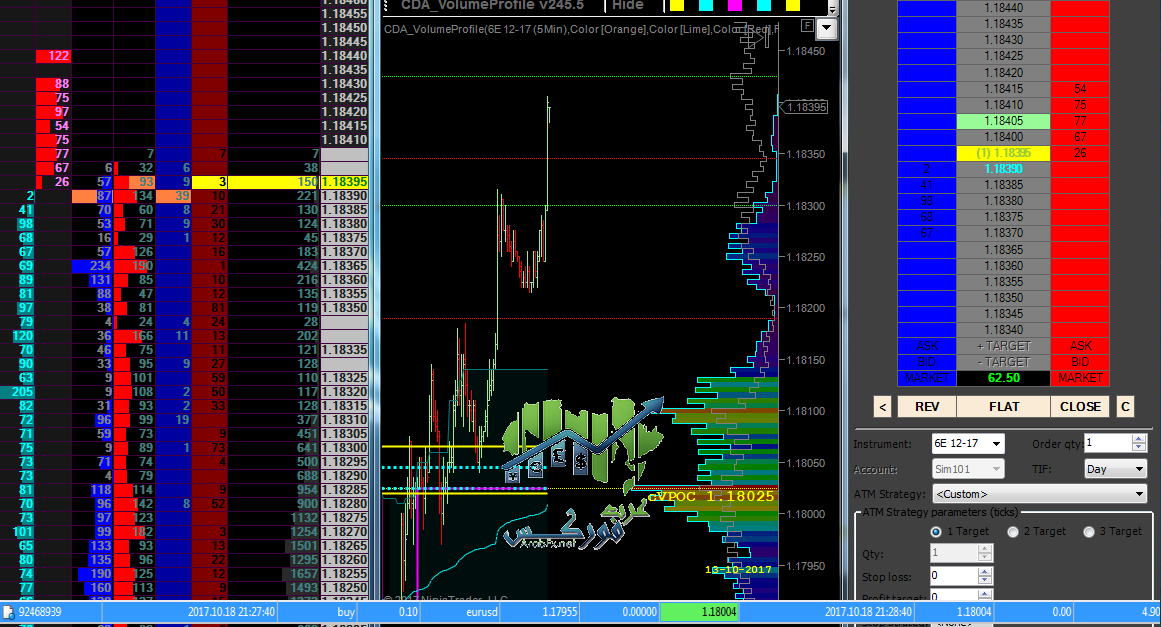
Task: Click the - TARGET cell
Action: tap(1003, 362)
